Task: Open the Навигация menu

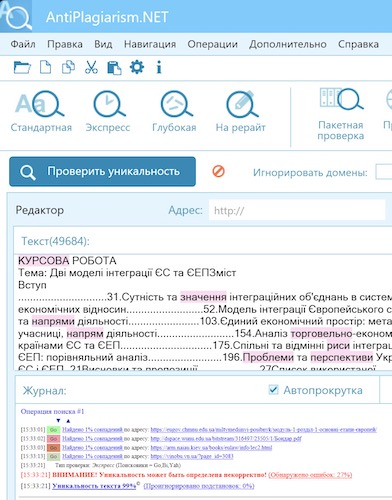Action: [x=150, y=44]
